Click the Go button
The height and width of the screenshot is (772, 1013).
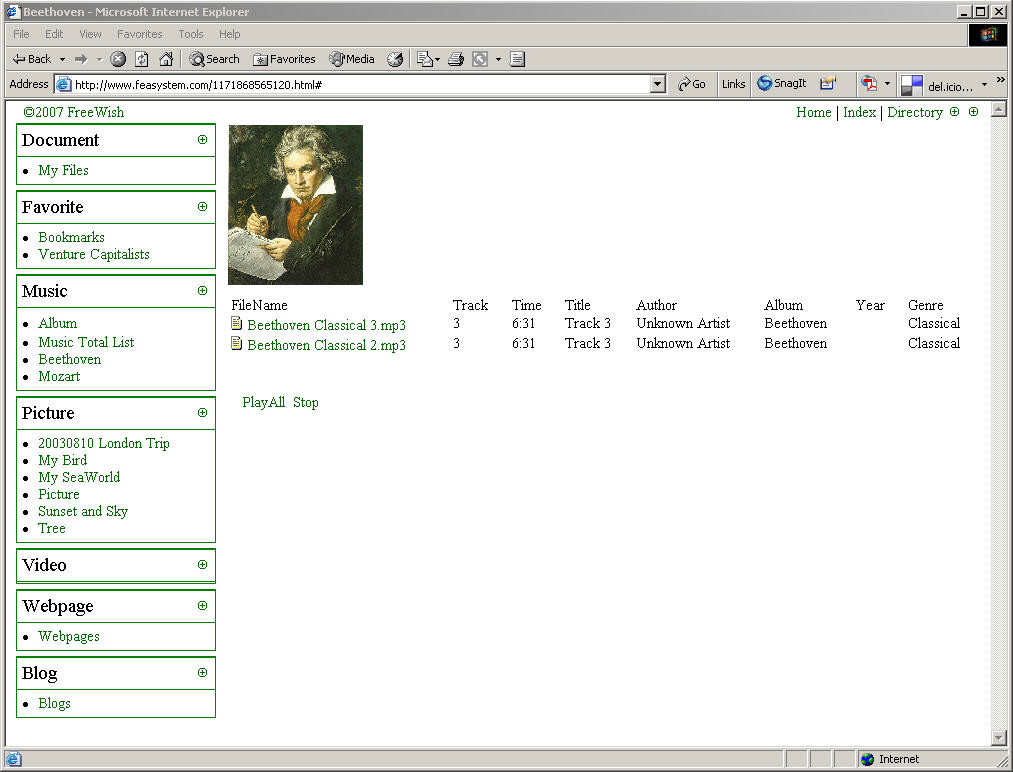(x=691, y=84)
